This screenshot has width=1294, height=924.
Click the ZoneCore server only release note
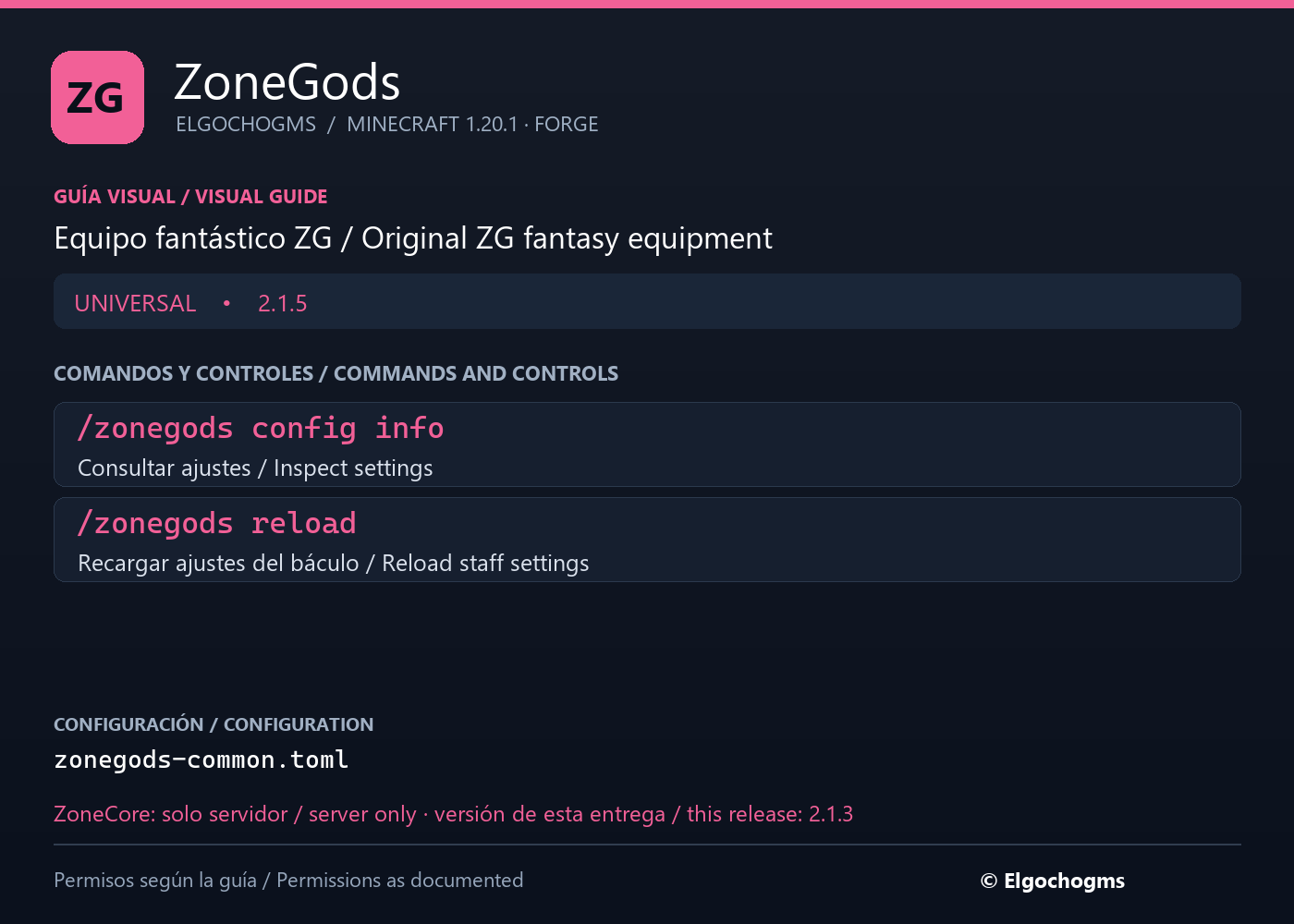pos(453,814)
